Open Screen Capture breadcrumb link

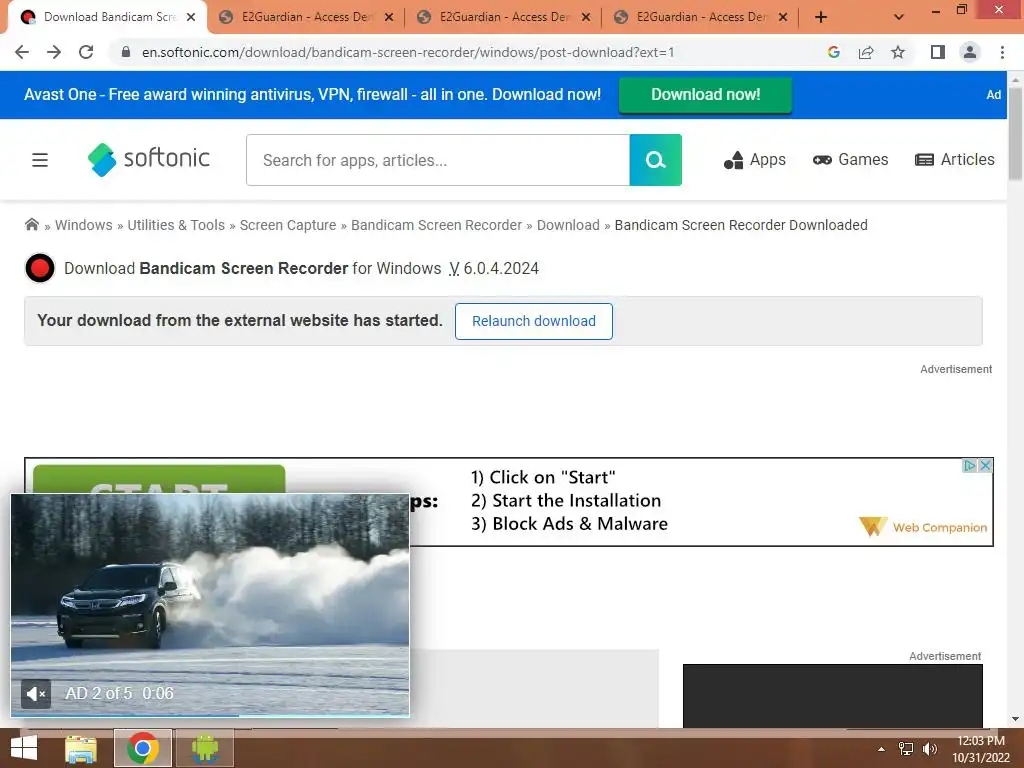(287, 225)
